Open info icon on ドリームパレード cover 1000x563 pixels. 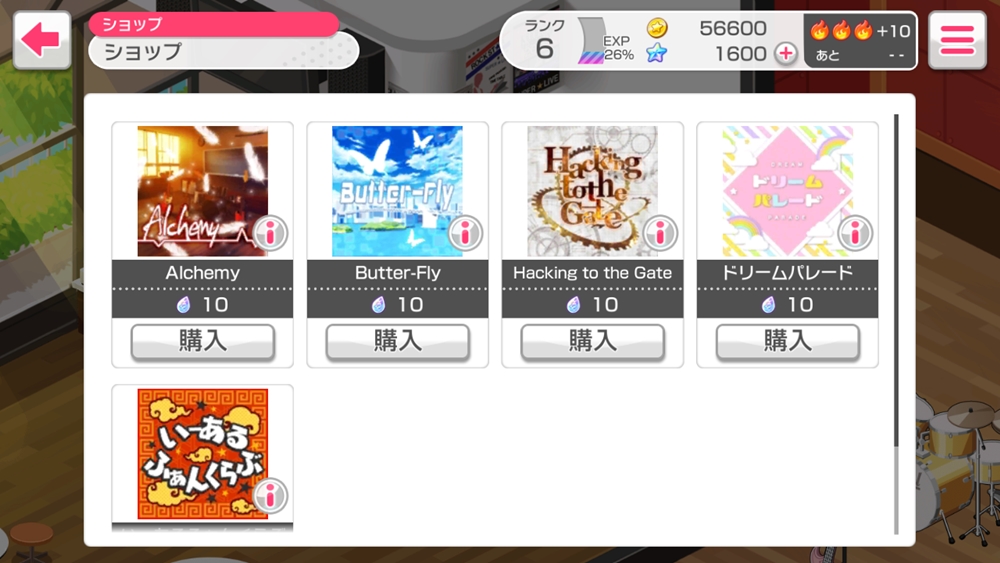click(x=856, y=233)
